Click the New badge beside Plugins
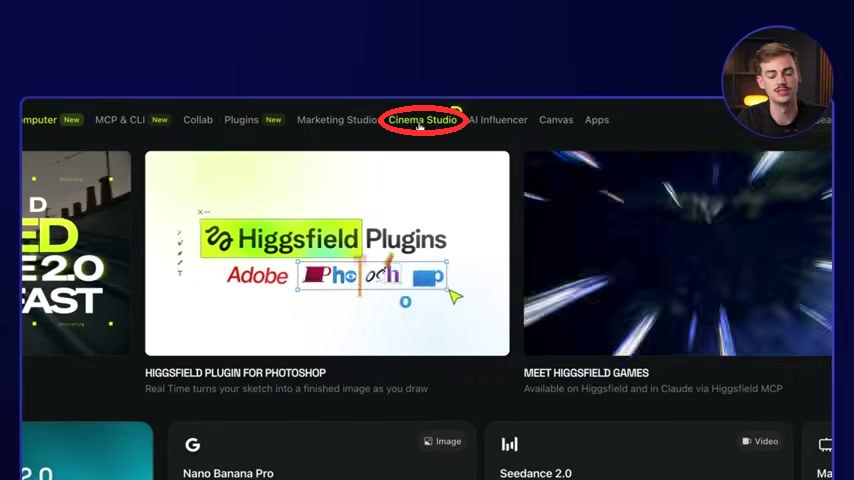This screenshot has width=854, height=480. coord(273,120)
